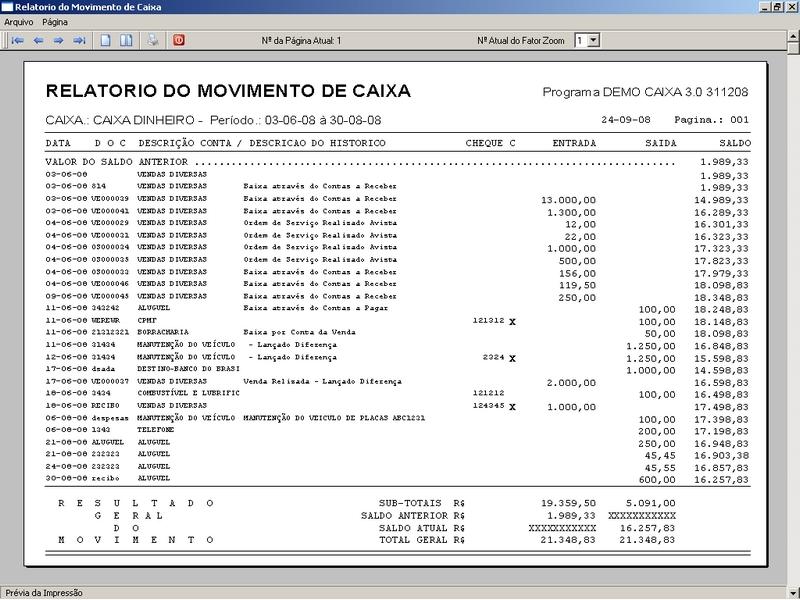Jump to the last page of report
This screenshot has height=600, width=800.
pos(79,41)
